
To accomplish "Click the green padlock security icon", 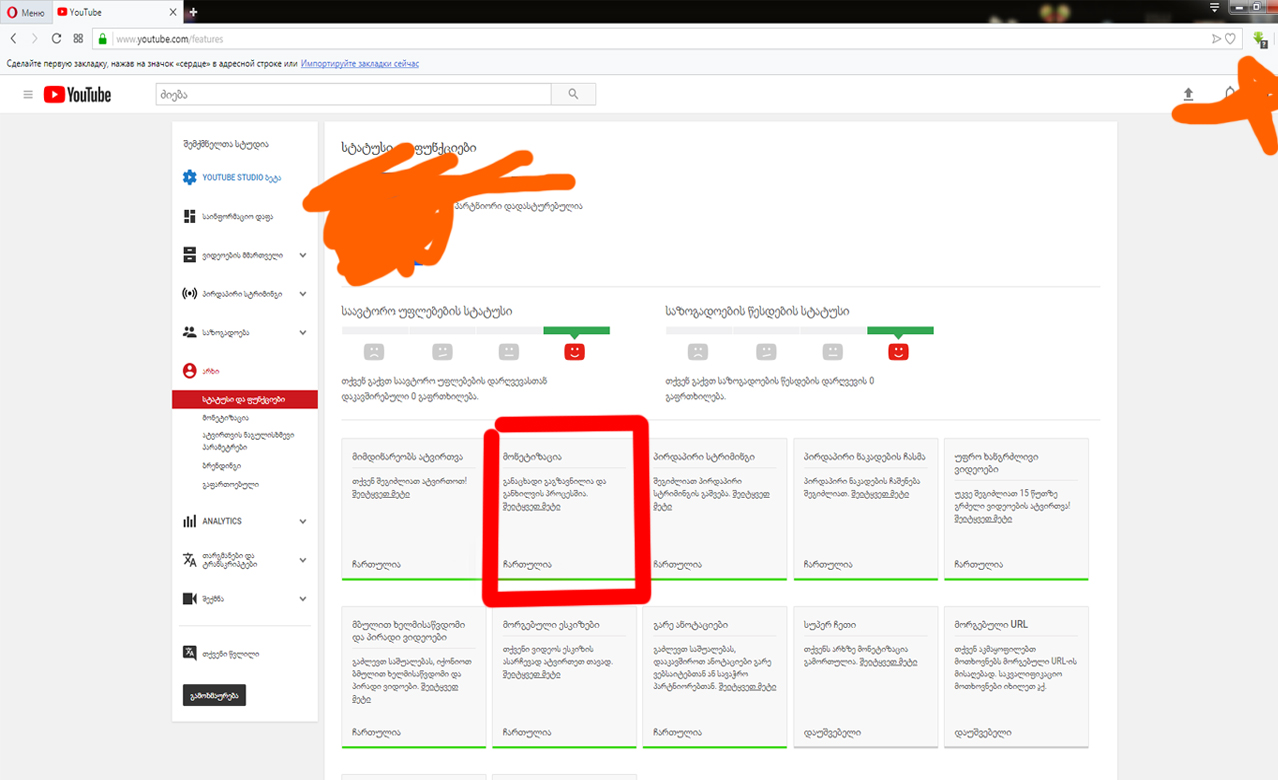I will point(102,39).
